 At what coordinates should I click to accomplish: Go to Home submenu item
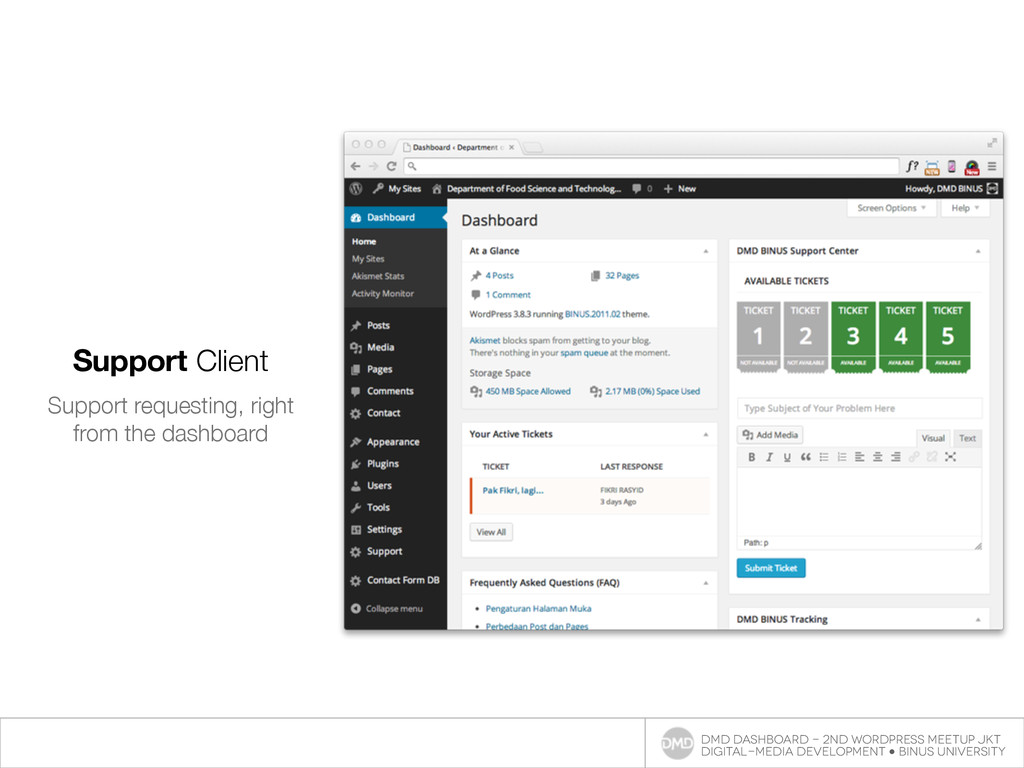[x=364, y=242]
